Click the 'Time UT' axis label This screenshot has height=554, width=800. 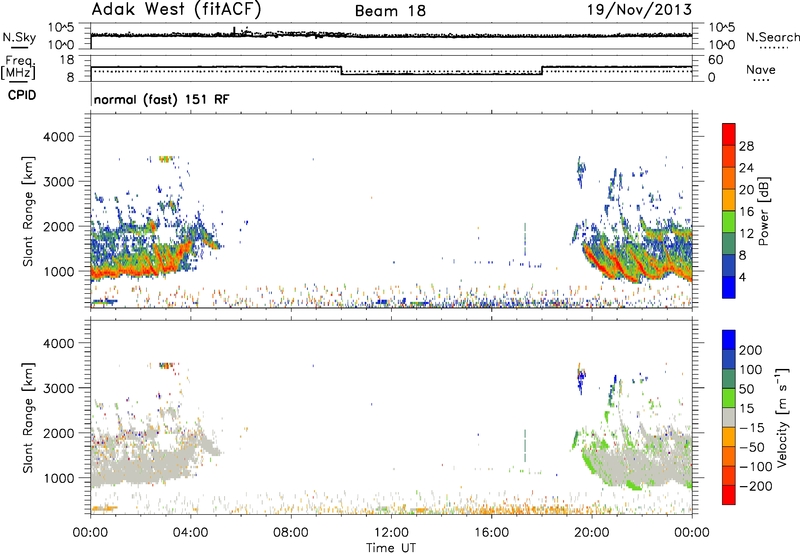[391, 548]
